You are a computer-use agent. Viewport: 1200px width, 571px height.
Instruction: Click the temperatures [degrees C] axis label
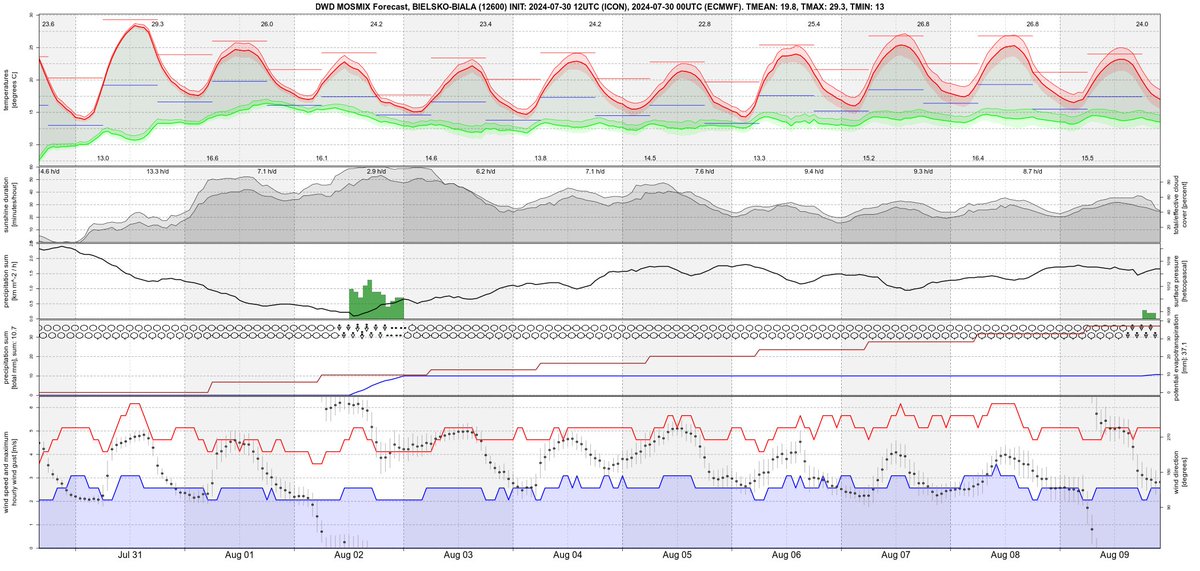tap(10, 88)
